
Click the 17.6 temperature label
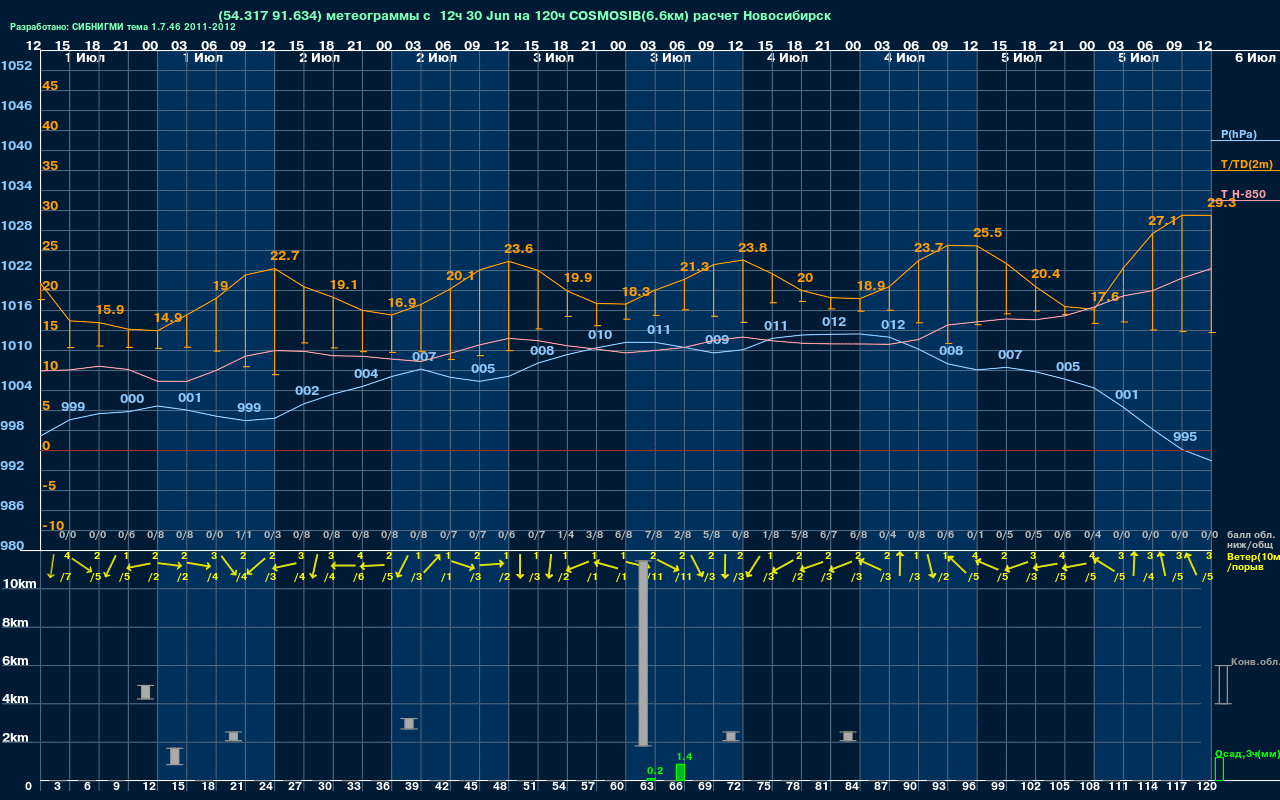[x=1105, y=297]
